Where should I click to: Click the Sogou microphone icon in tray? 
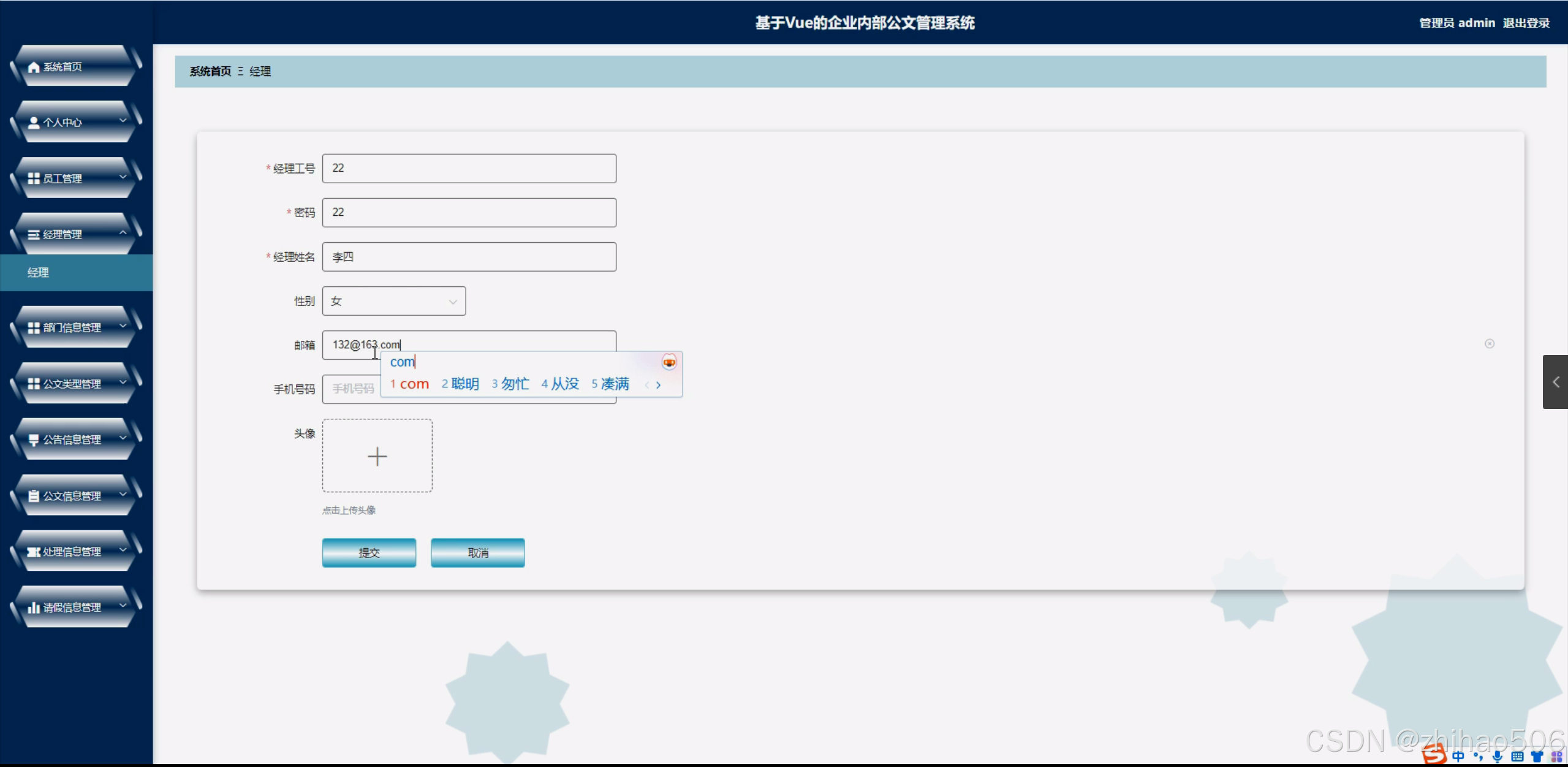(1497, 757)
